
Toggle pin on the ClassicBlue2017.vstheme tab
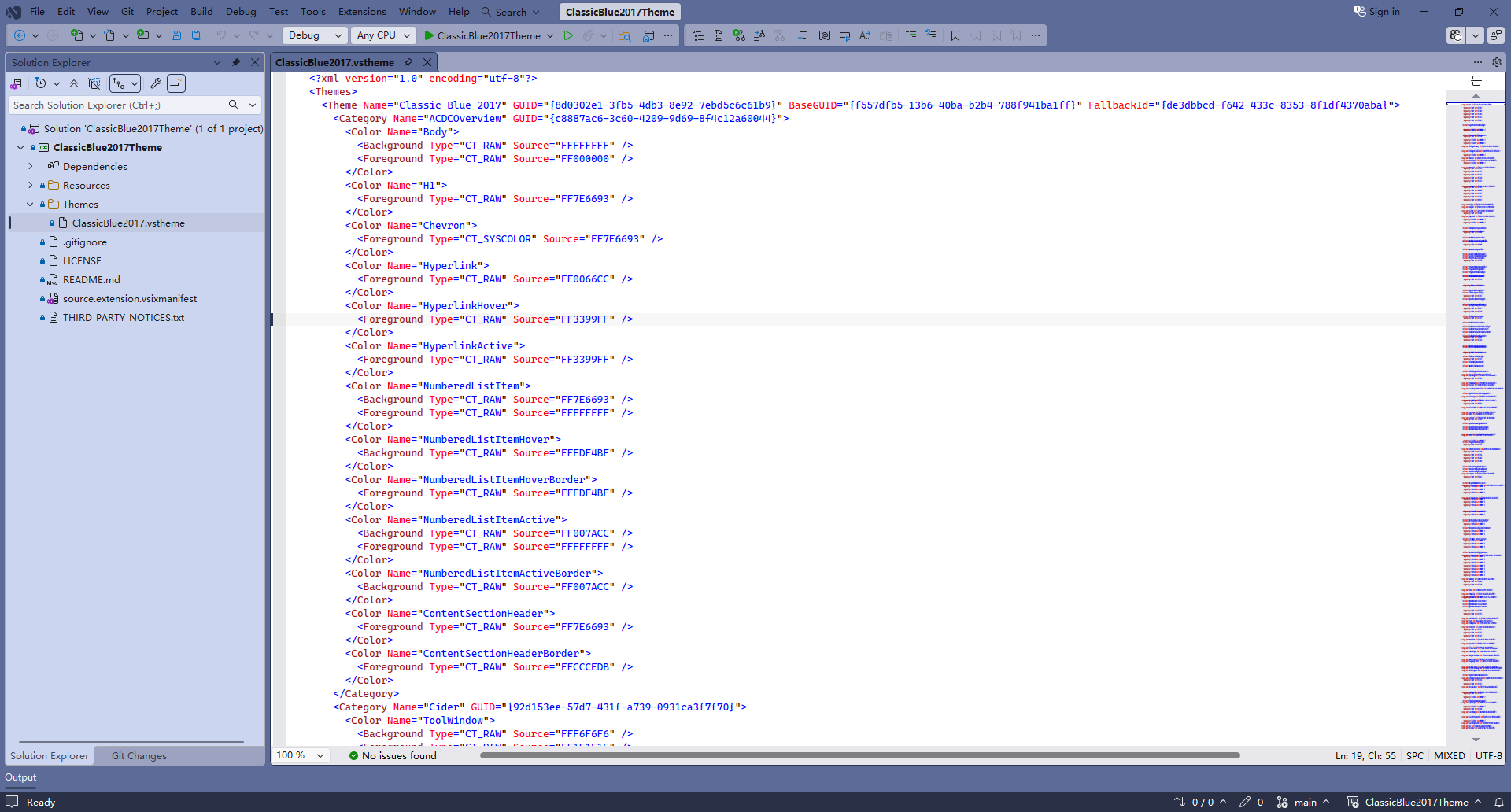(x=408, y=62)
